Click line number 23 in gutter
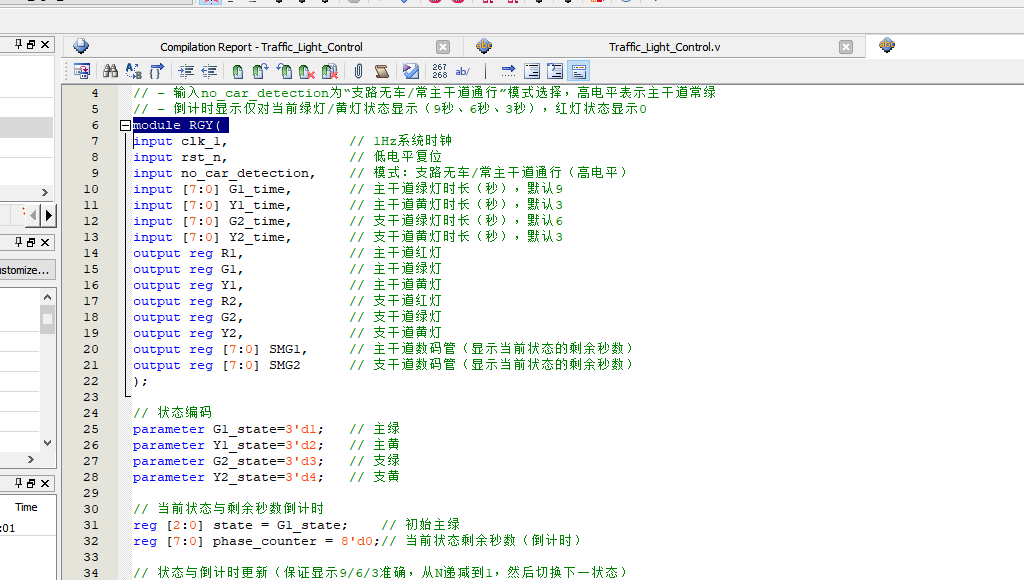Viewport: 1024px width, 580px height. point(91,397)
